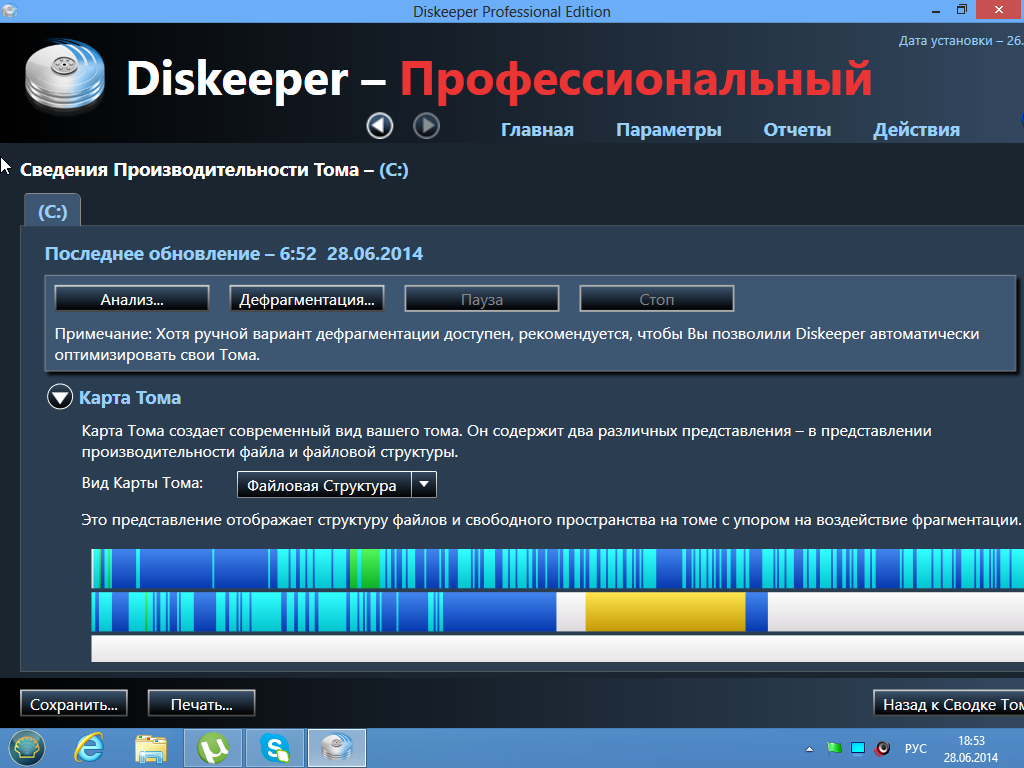This screenshot has width=1024, height=768.
Task: Click the forward navigation arrow icon
Action: pyautogui.click(x=426, y=125)
